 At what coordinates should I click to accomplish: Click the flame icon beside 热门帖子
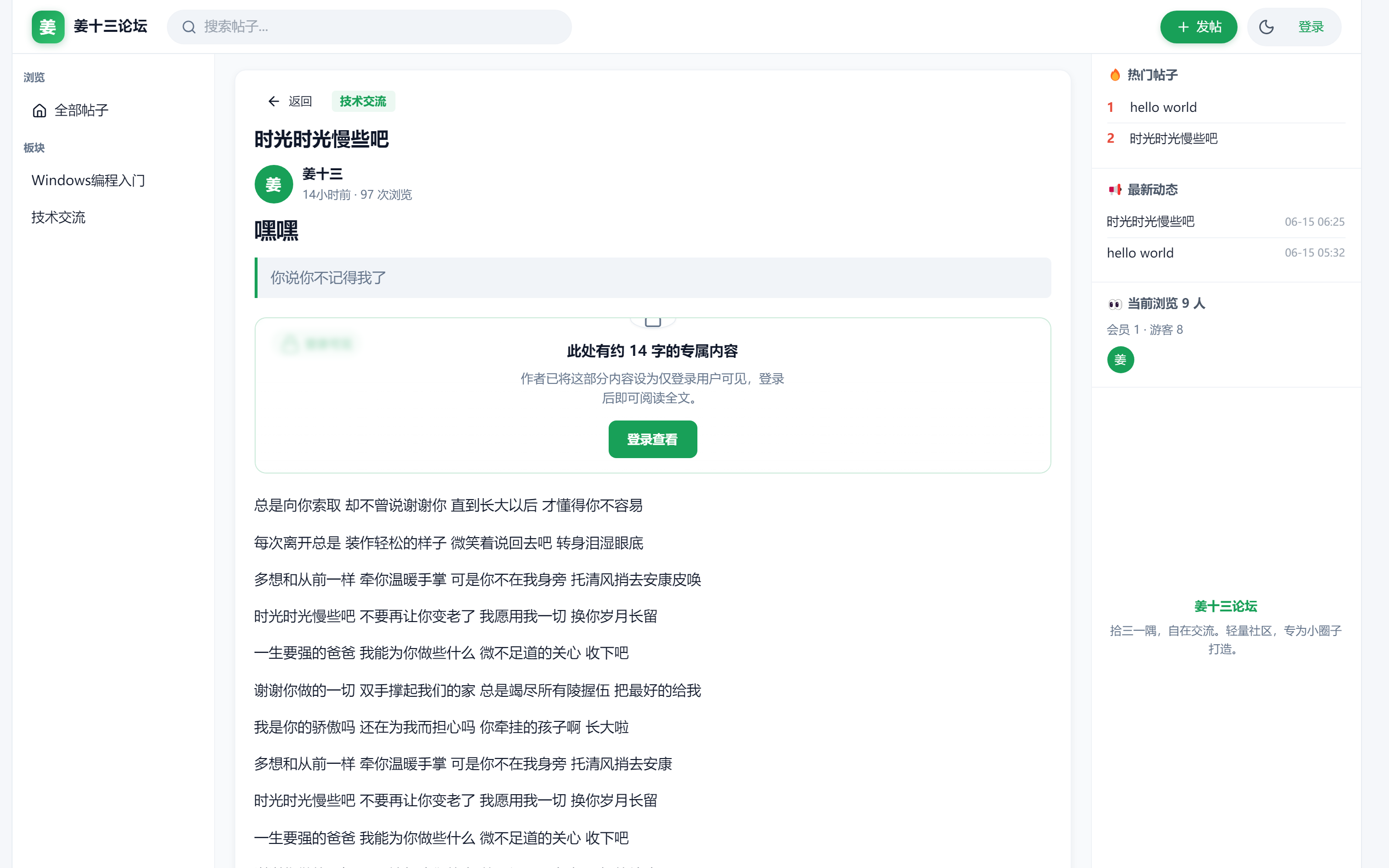[x=1115, y=75]
